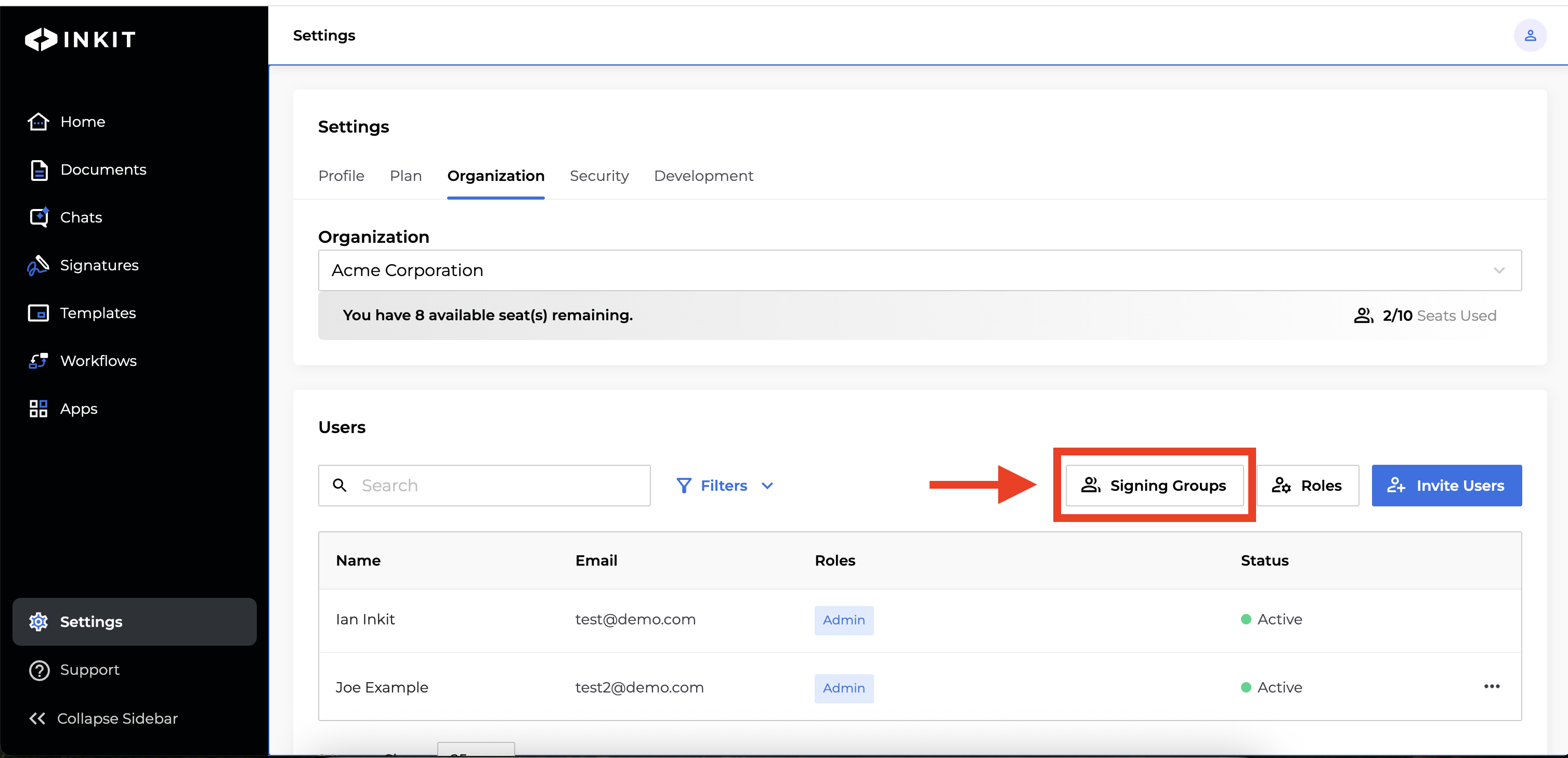Click Collapse Sidebar
The height and width of the screenshot is (758, 1568).
[103, 718]
